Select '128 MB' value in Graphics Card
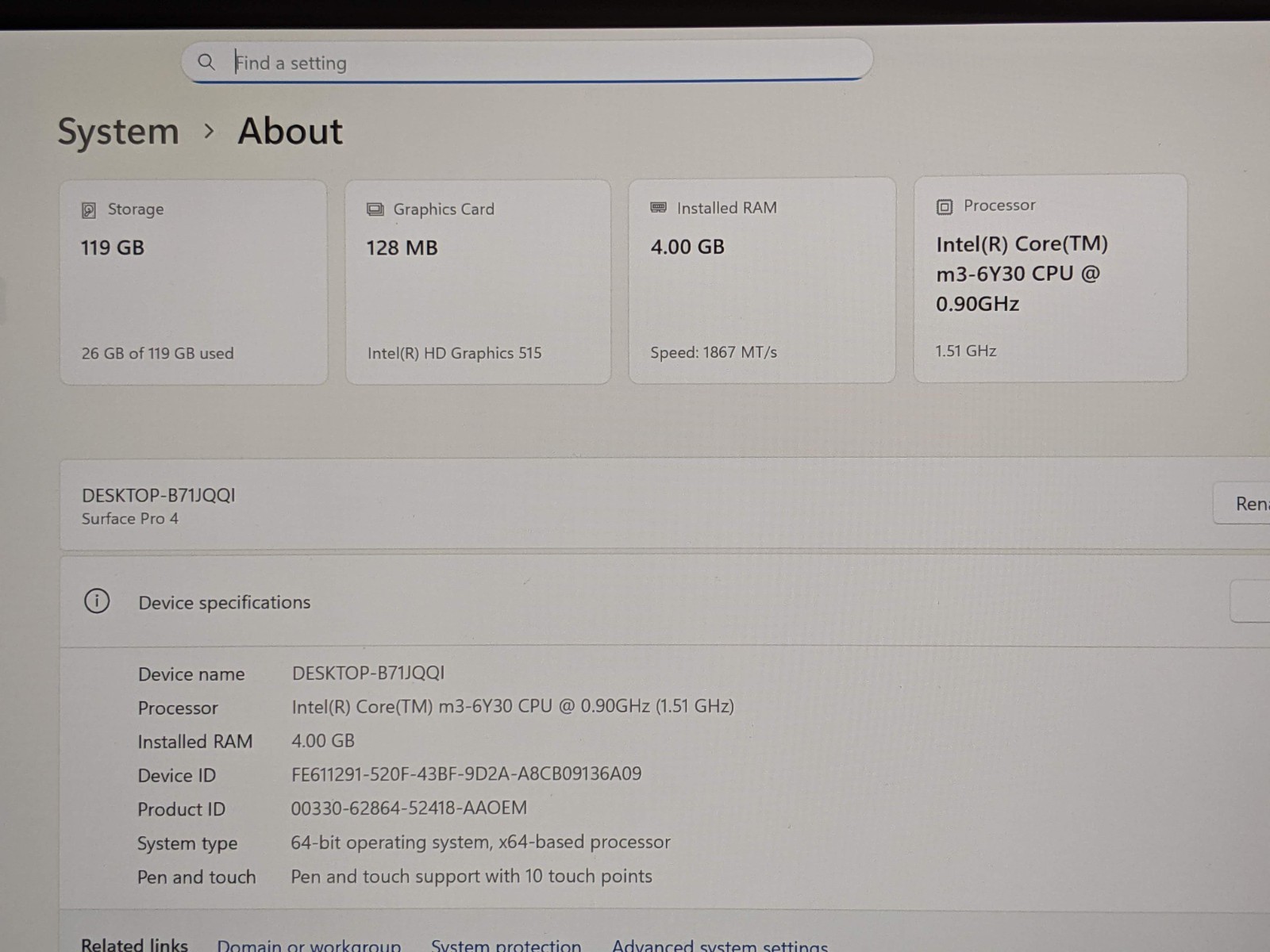The image size is (1270, 952). click(x=402, y=248)
